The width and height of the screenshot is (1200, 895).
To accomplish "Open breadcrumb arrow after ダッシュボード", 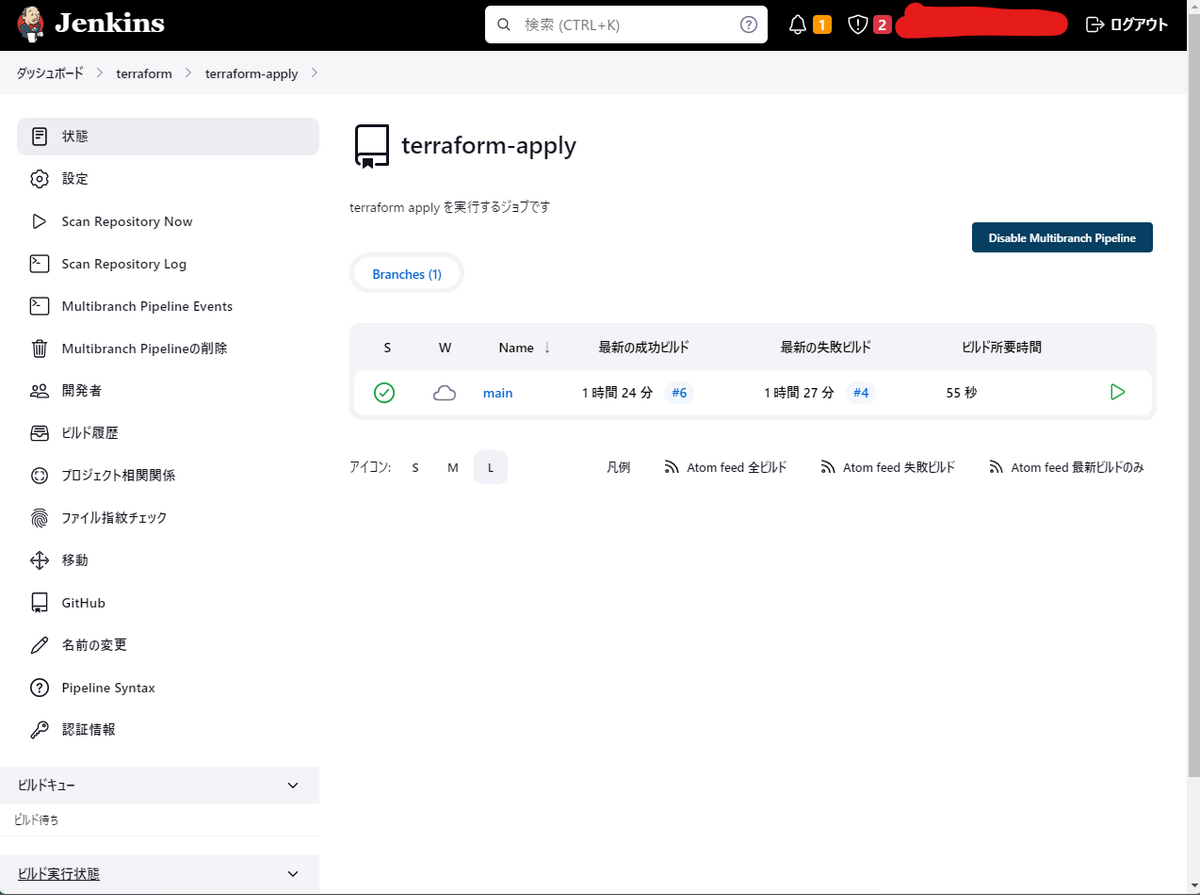I will tap(100, 73).
